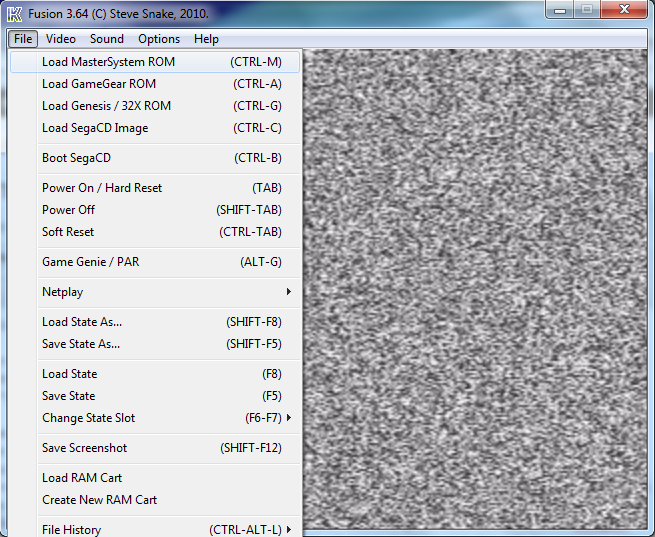Select Load SegaCD Image
655x537 pixels.
[155, 128]
